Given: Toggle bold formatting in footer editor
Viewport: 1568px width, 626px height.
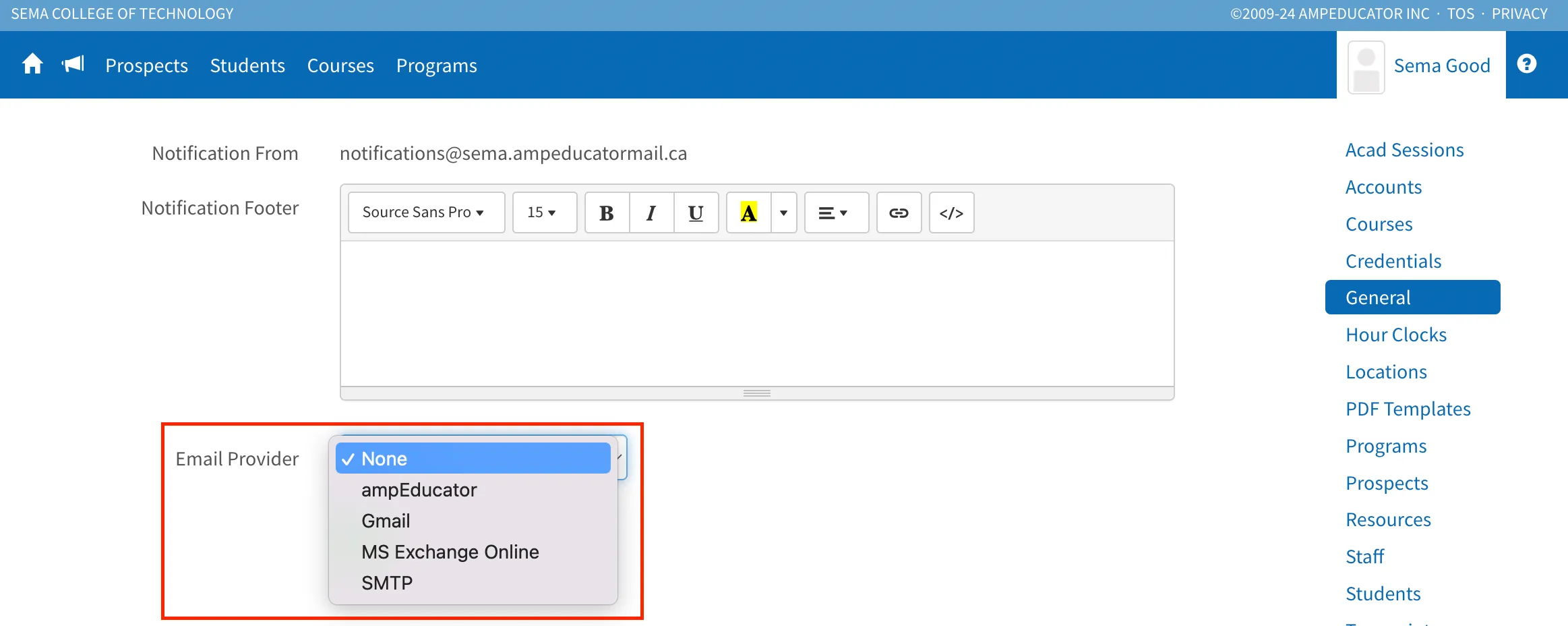Looking at the screenshot, I should tap(607, 213).
